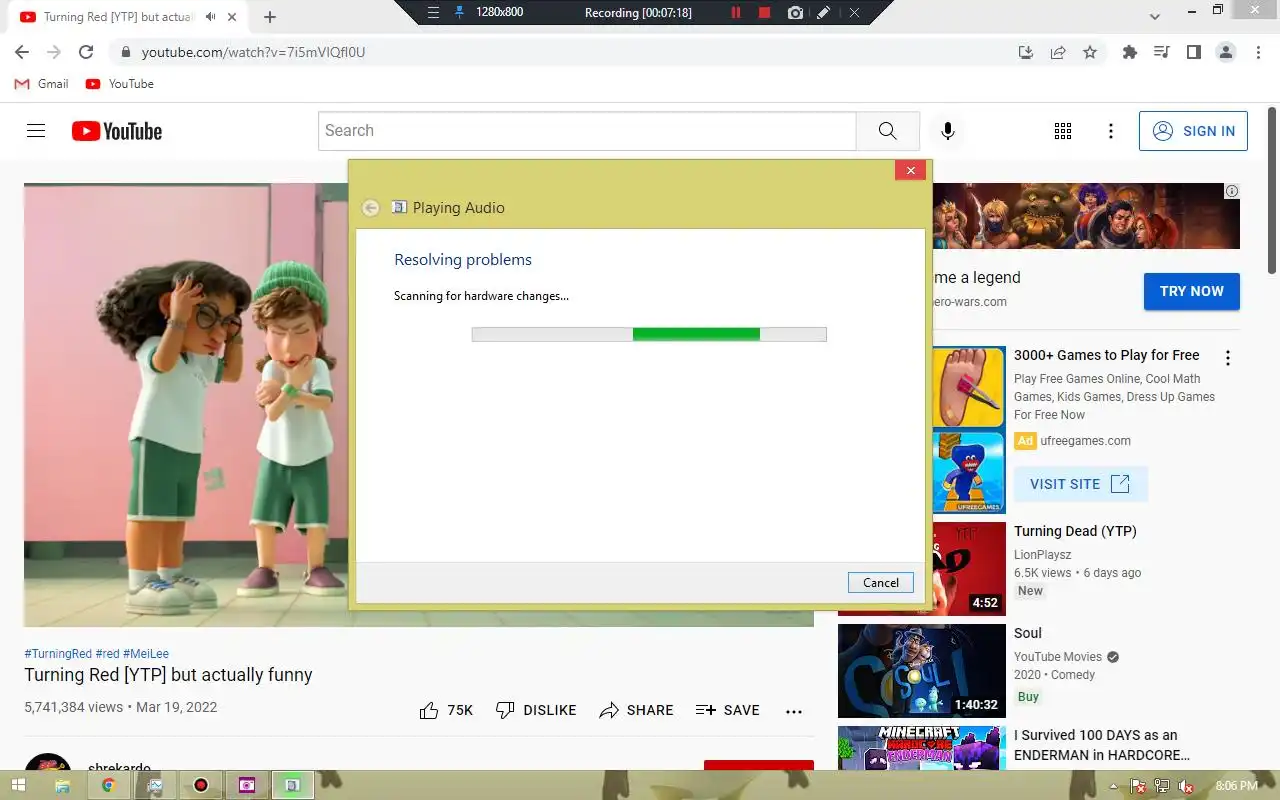
Task: Click the muted volume tray icon
Action: tap(1184, 786)
